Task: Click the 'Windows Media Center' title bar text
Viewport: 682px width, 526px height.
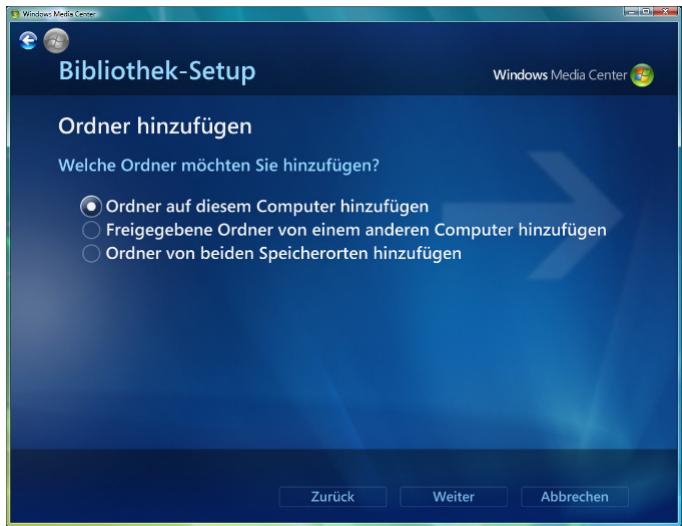Action: pyautogui.click(x=59, y=14)
